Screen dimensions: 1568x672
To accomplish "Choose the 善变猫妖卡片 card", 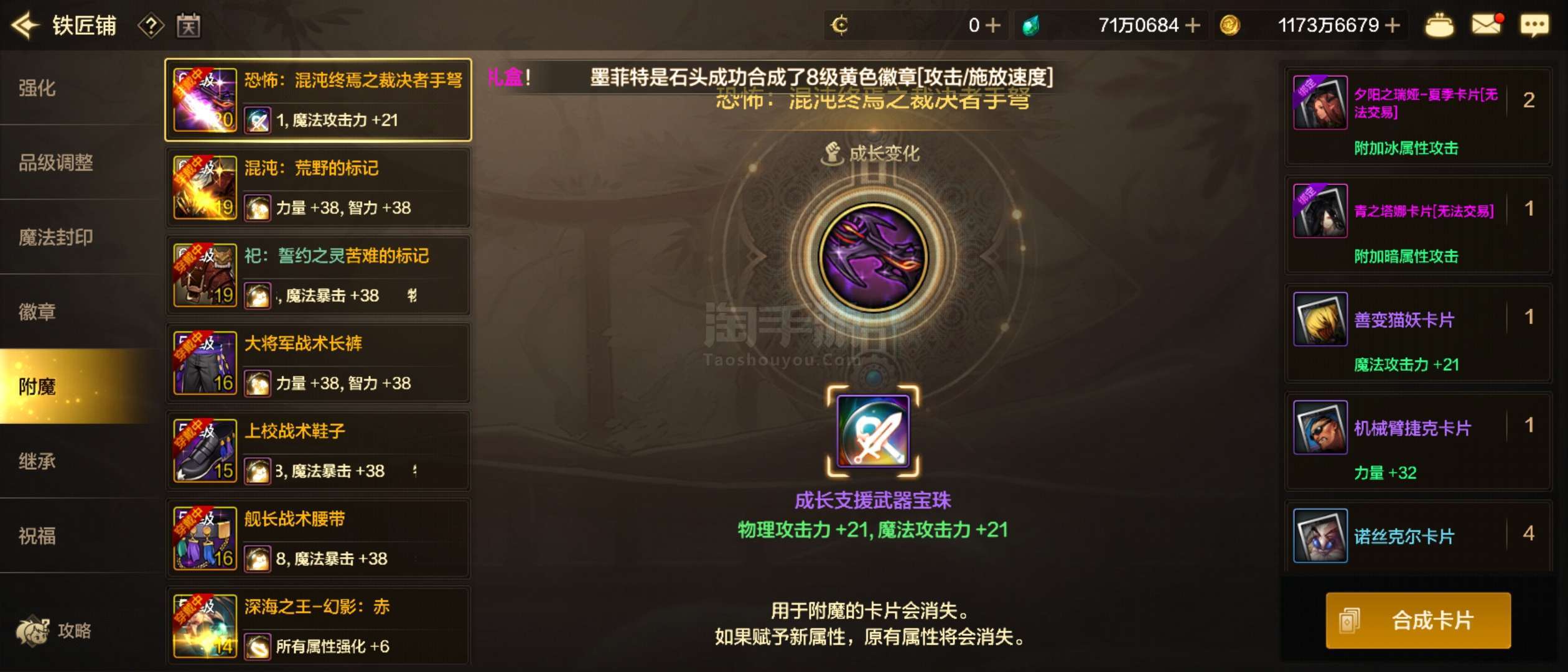I will point(1418,334).
